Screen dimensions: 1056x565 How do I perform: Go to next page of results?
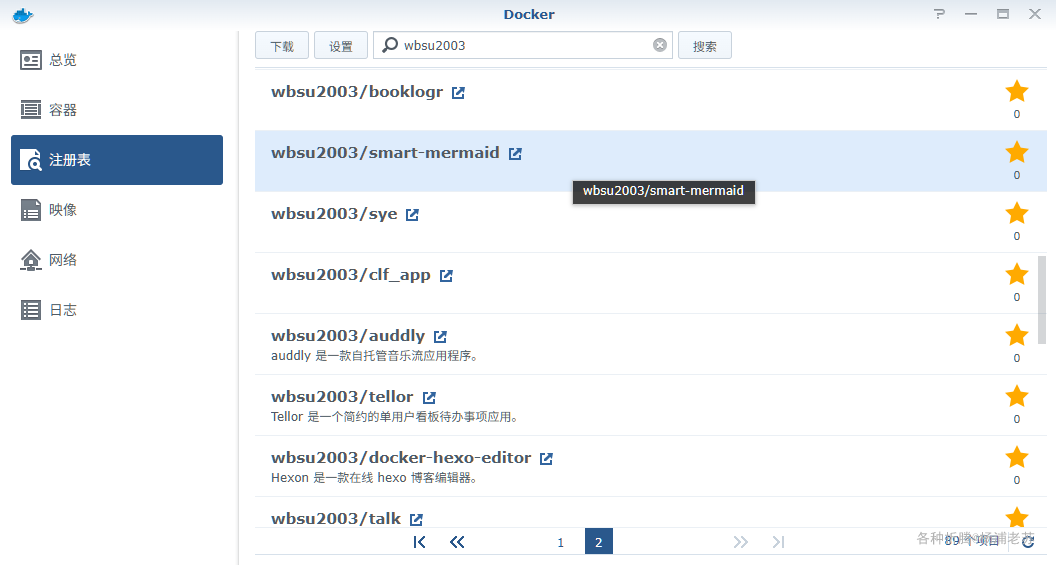coord(741,541)
